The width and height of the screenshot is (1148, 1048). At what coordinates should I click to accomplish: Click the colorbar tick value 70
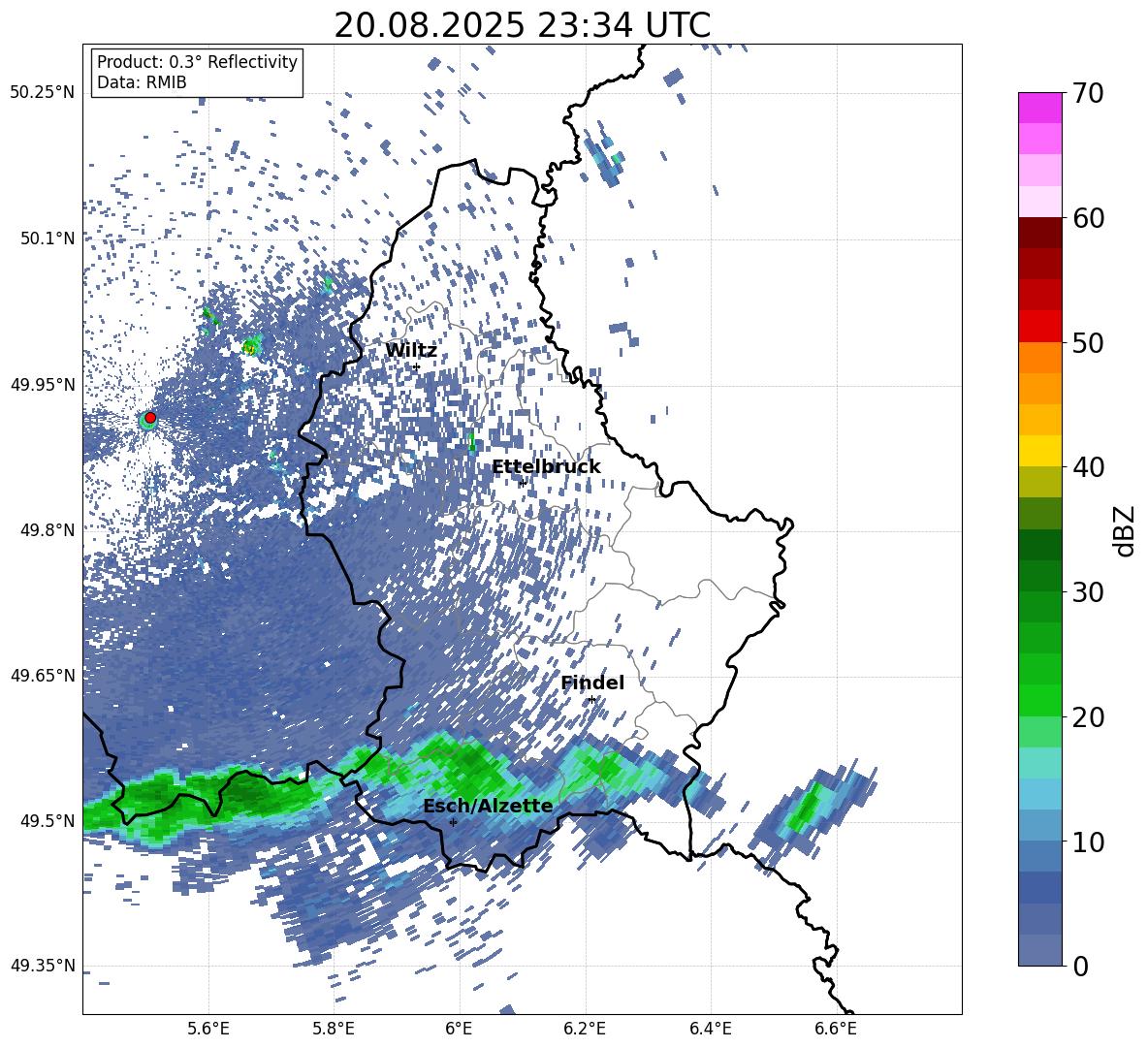1089,94
